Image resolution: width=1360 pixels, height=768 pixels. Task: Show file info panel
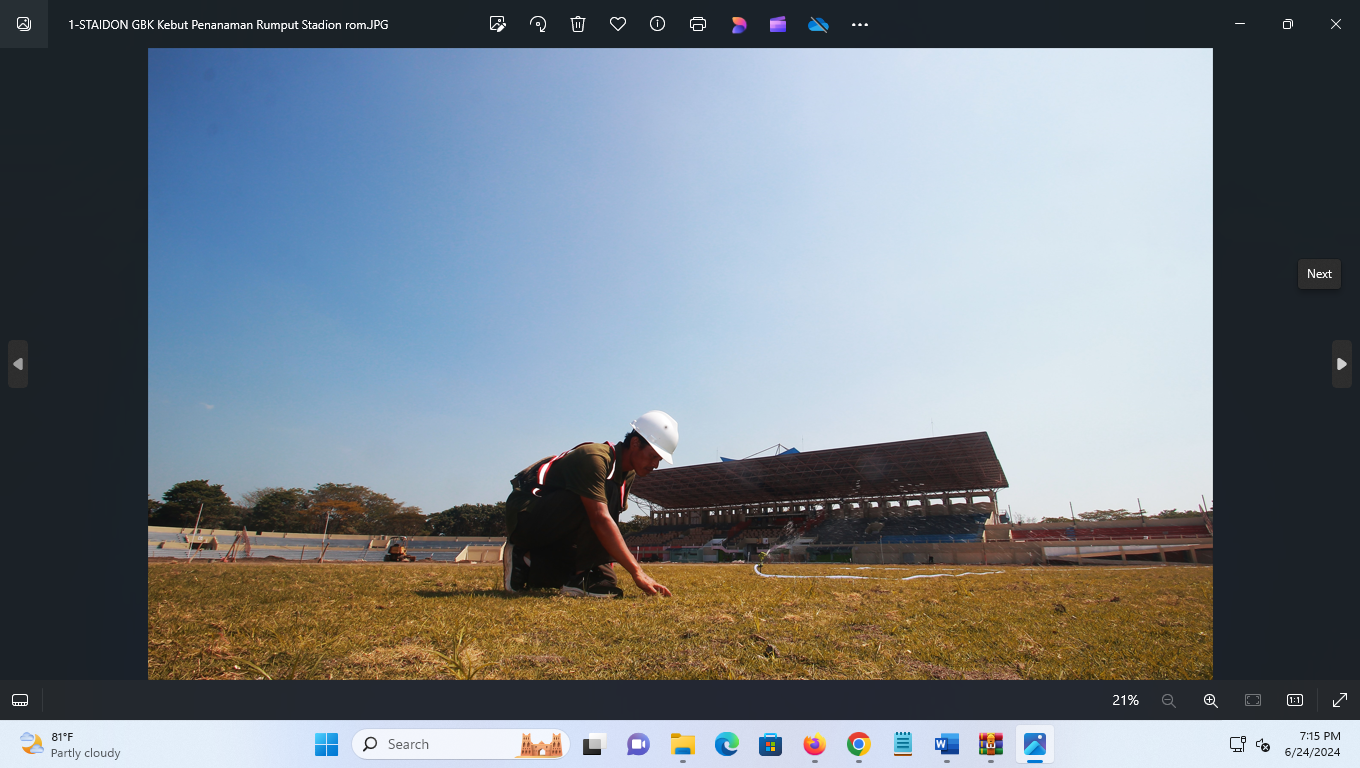click(657, 24)
